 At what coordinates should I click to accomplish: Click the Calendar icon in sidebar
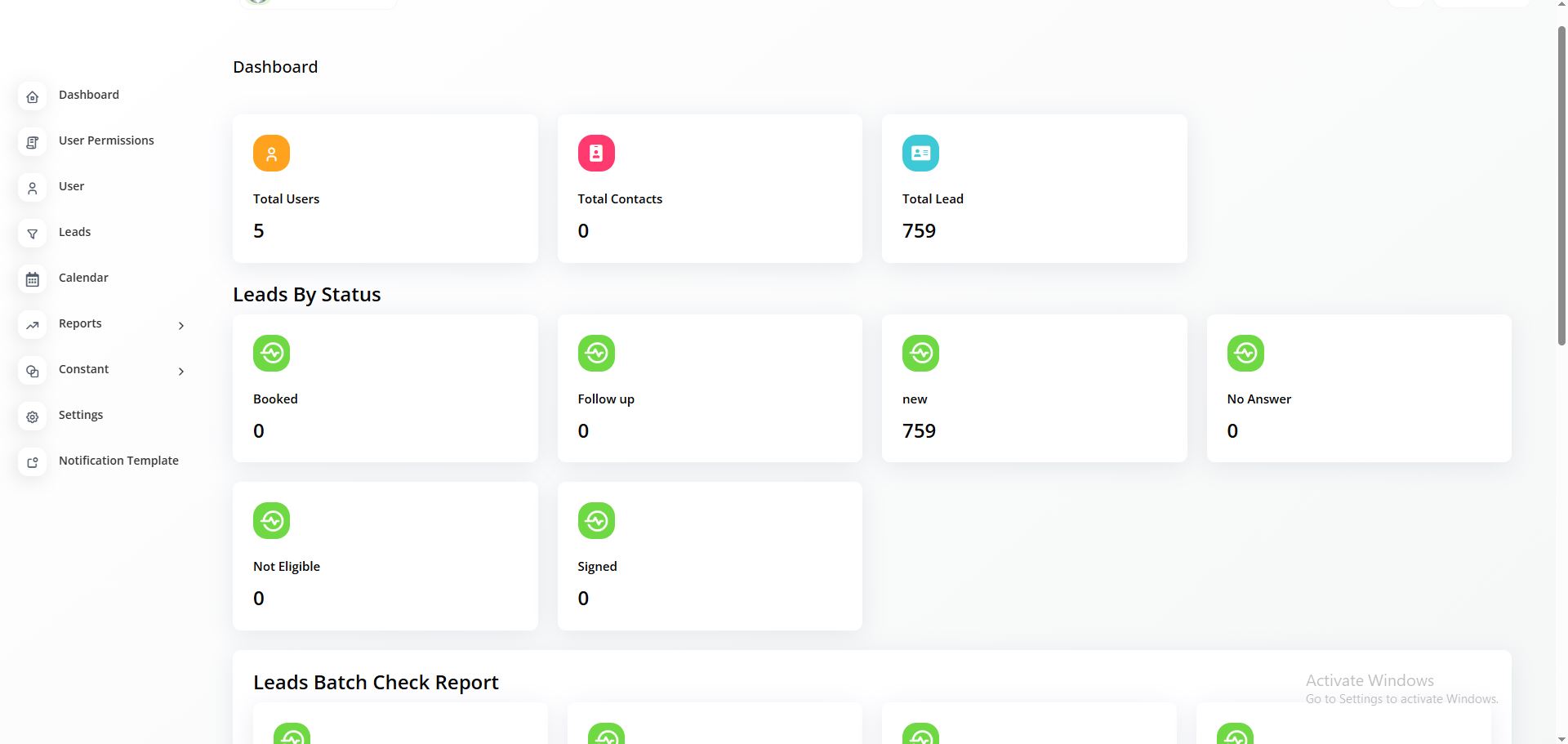[33, 280]
